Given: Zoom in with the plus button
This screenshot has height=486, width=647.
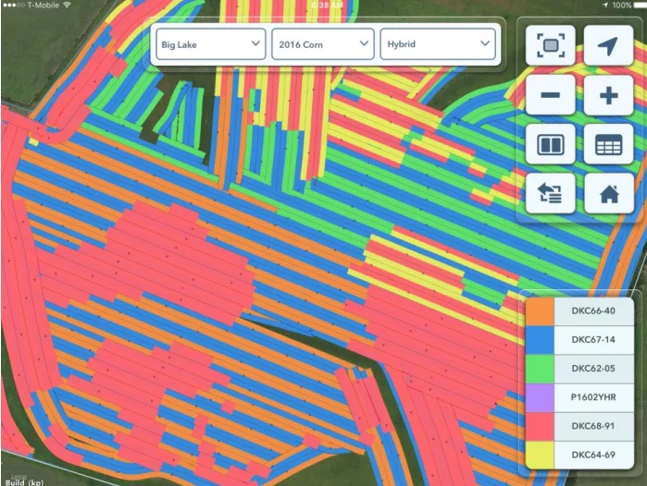Looking at the screenshot, I should (608, 97).
